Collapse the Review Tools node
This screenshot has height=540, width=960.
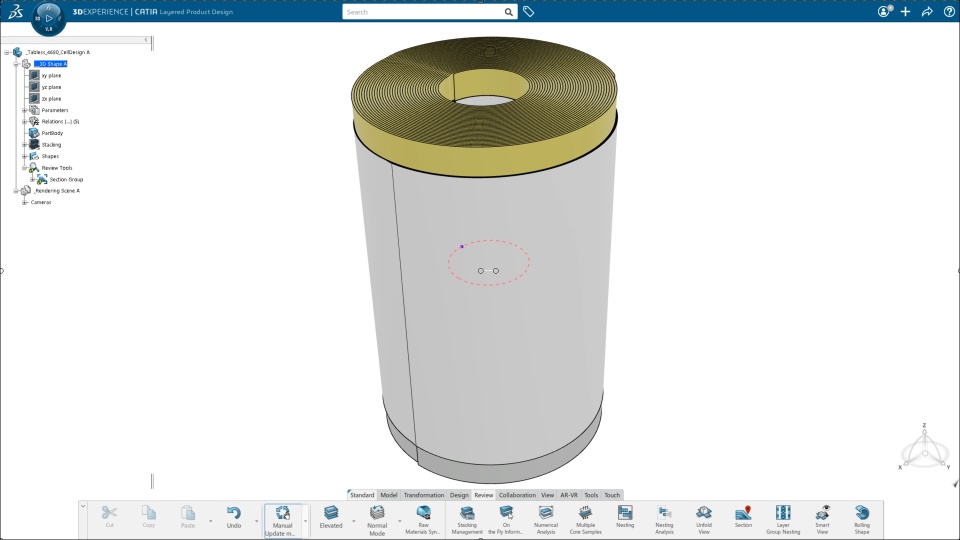(x=24, y=168)
